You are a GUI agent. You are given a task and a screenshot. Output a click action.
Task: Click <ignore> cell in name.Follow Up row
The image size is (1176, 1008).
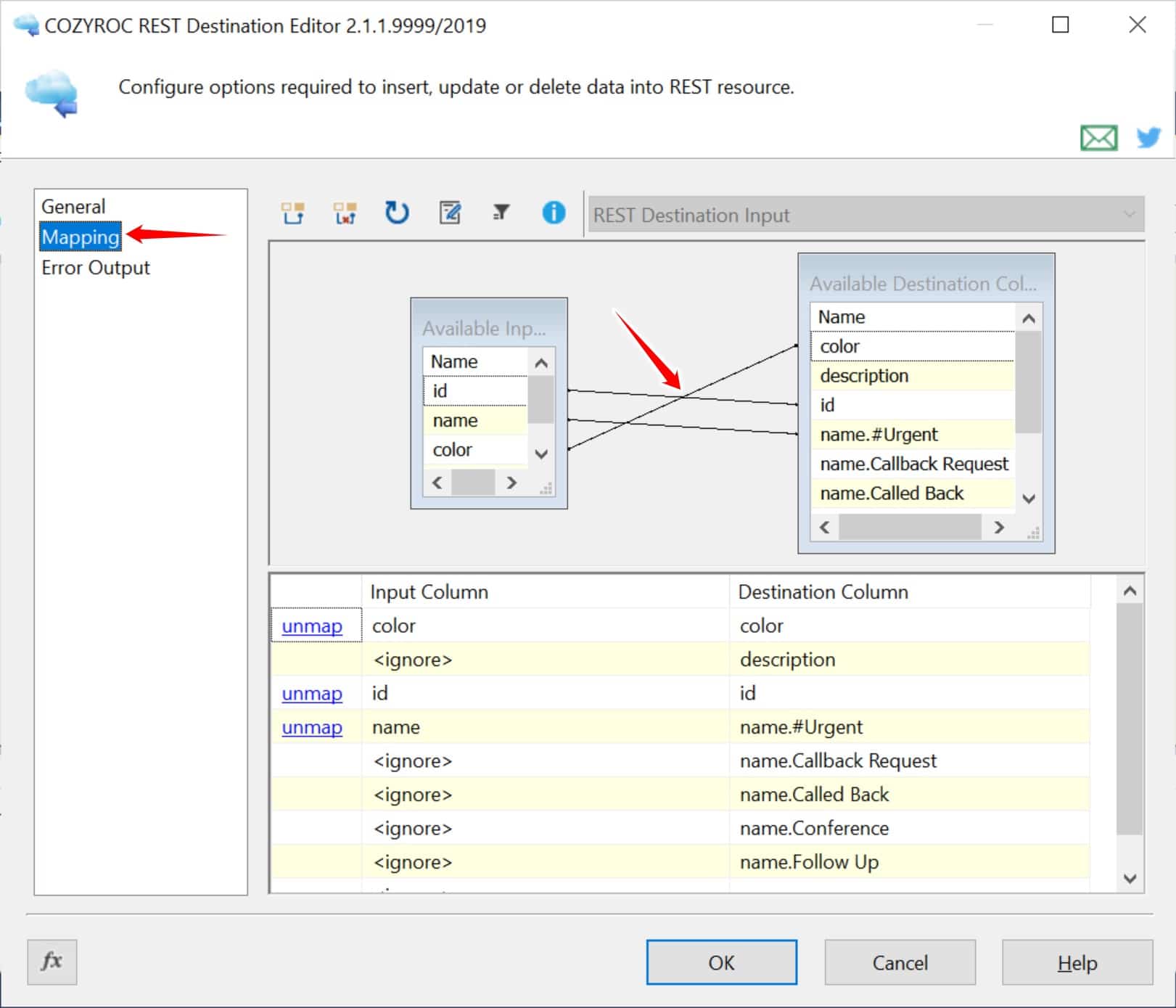pos(546,862)
